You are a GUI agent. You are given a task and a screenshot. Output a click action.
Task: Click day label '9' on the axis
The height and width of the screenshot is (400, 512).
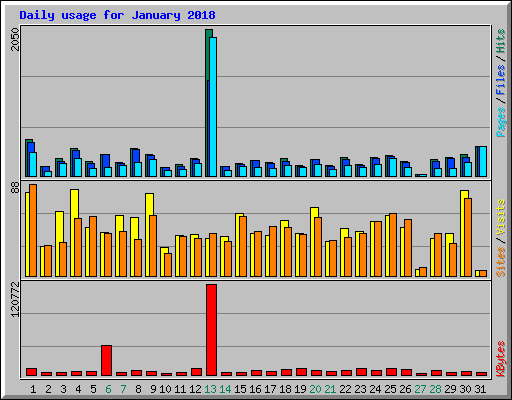(153, 389)
